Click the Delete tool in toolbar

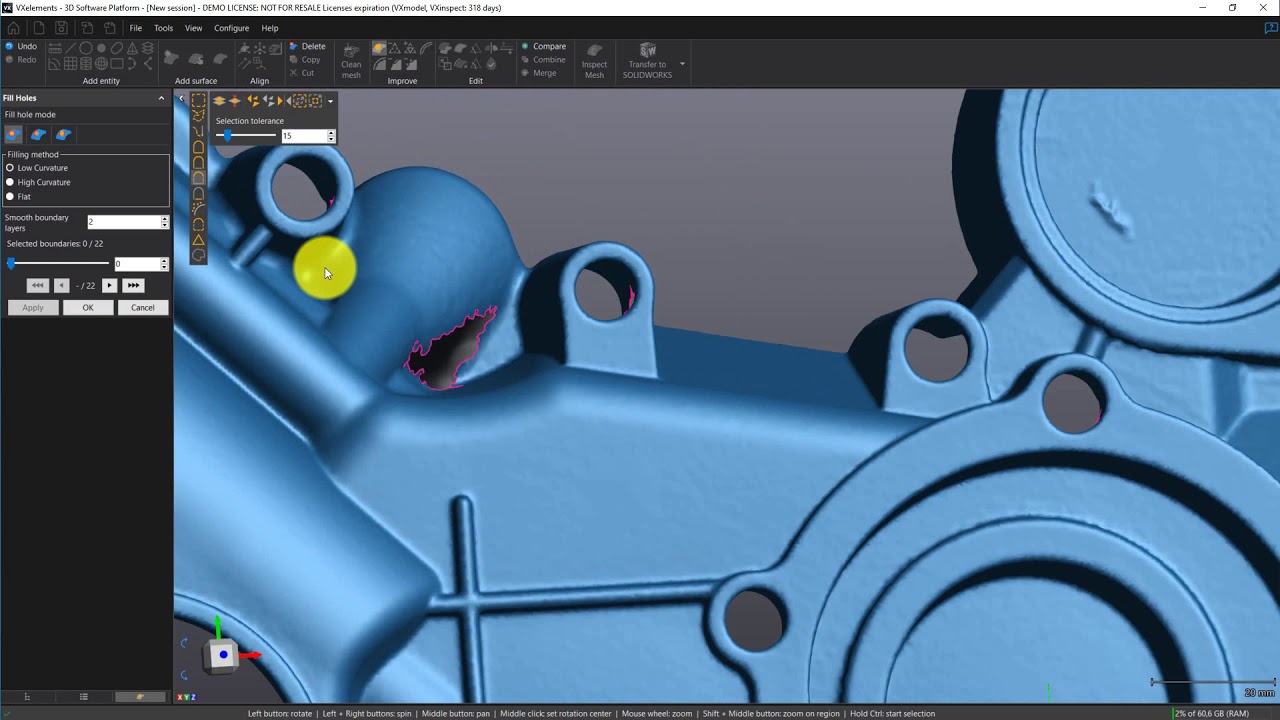307,46
